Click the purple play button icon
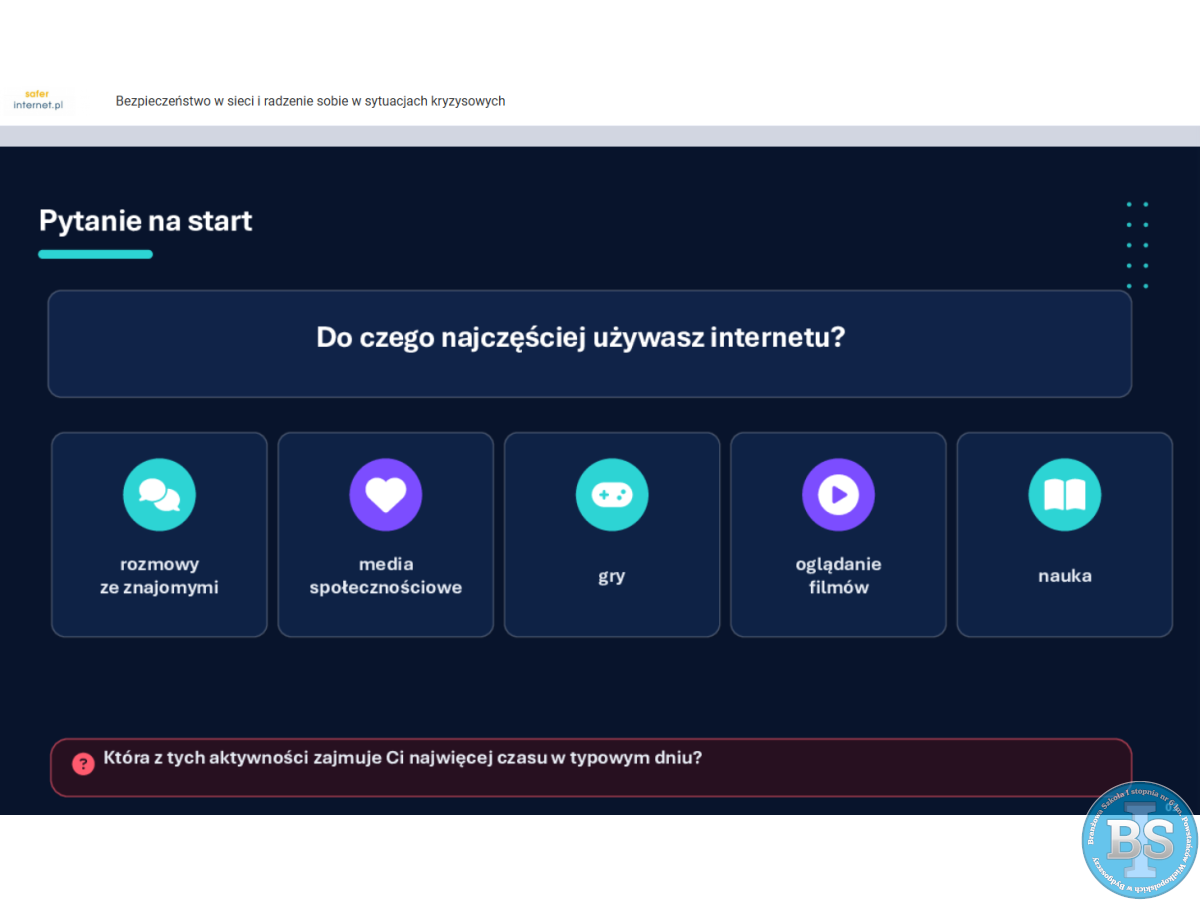1200x900 pixels. coord(838,494)
